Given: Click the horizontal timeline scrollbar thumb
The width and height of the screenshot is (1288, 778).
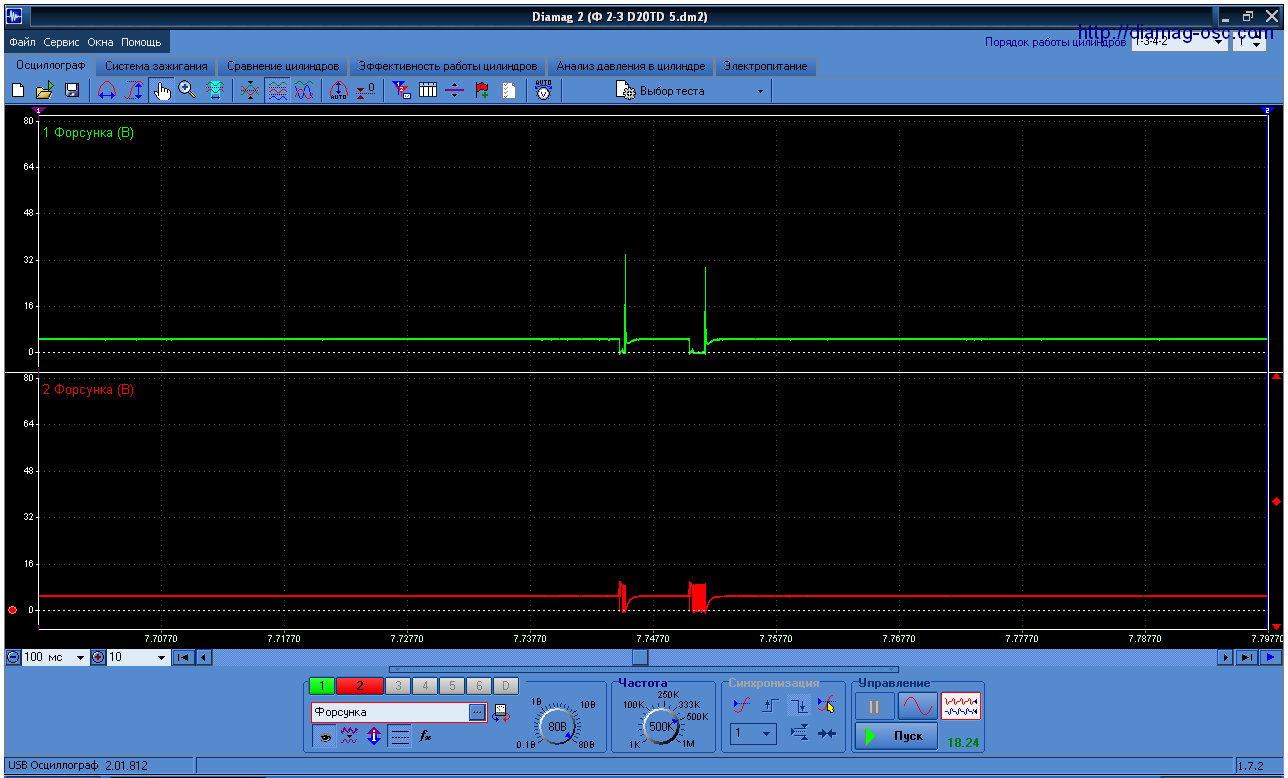Looking at the screenshot, I should click(640, 657).
